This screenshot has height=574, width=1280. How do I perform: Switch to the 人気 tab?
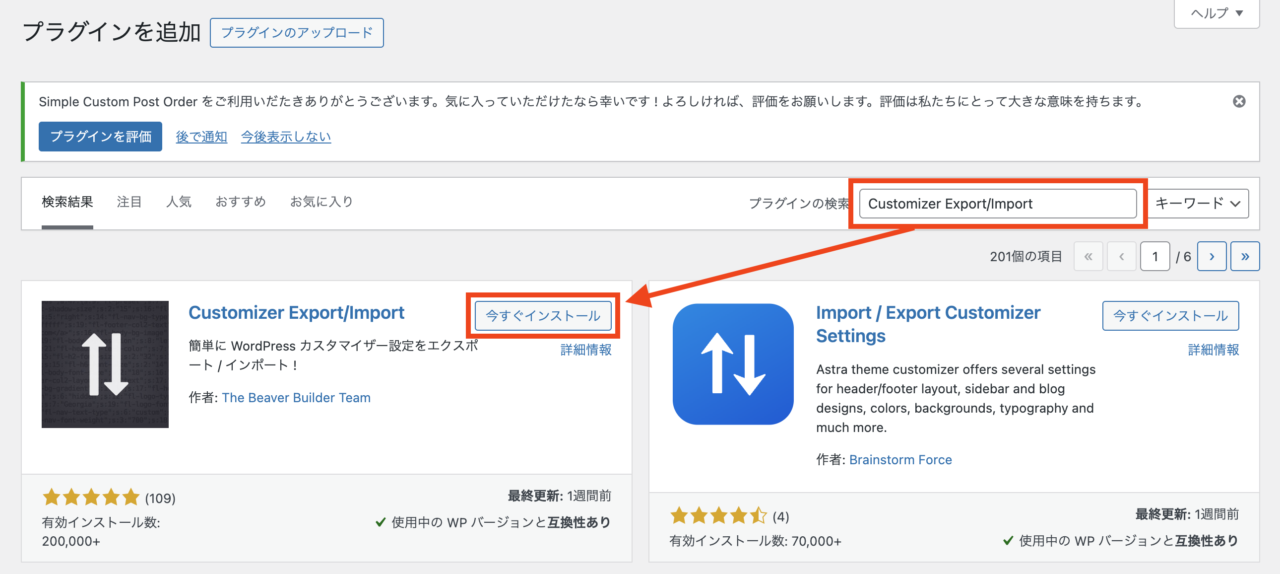[179, 202]
